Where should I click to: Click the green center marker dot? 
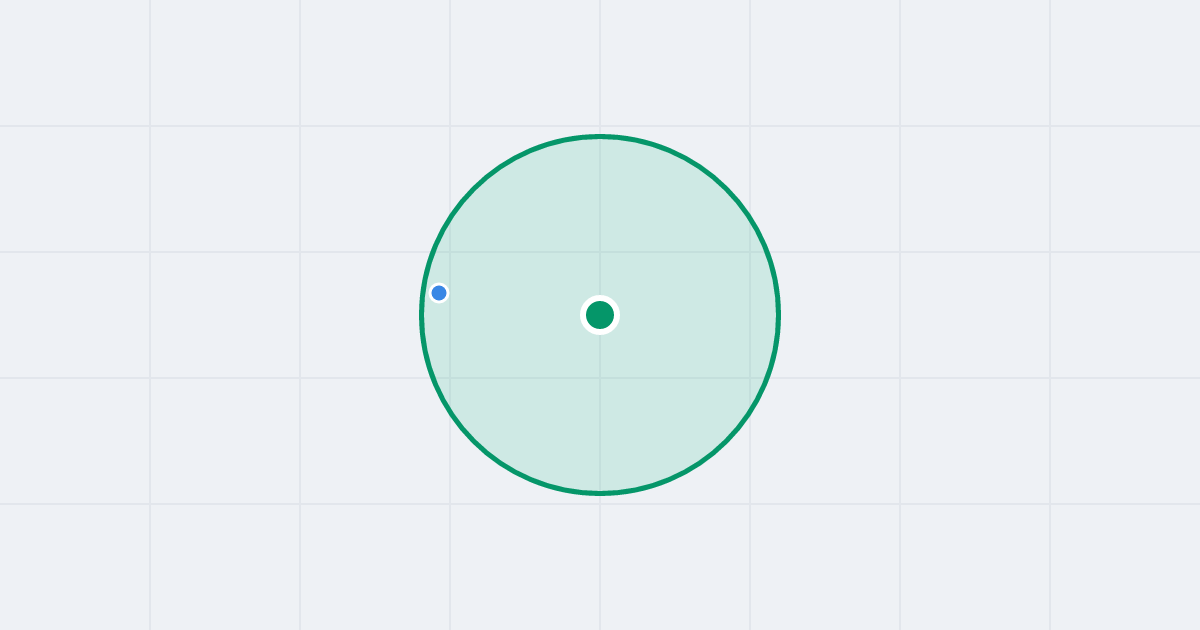coord(600,315)
